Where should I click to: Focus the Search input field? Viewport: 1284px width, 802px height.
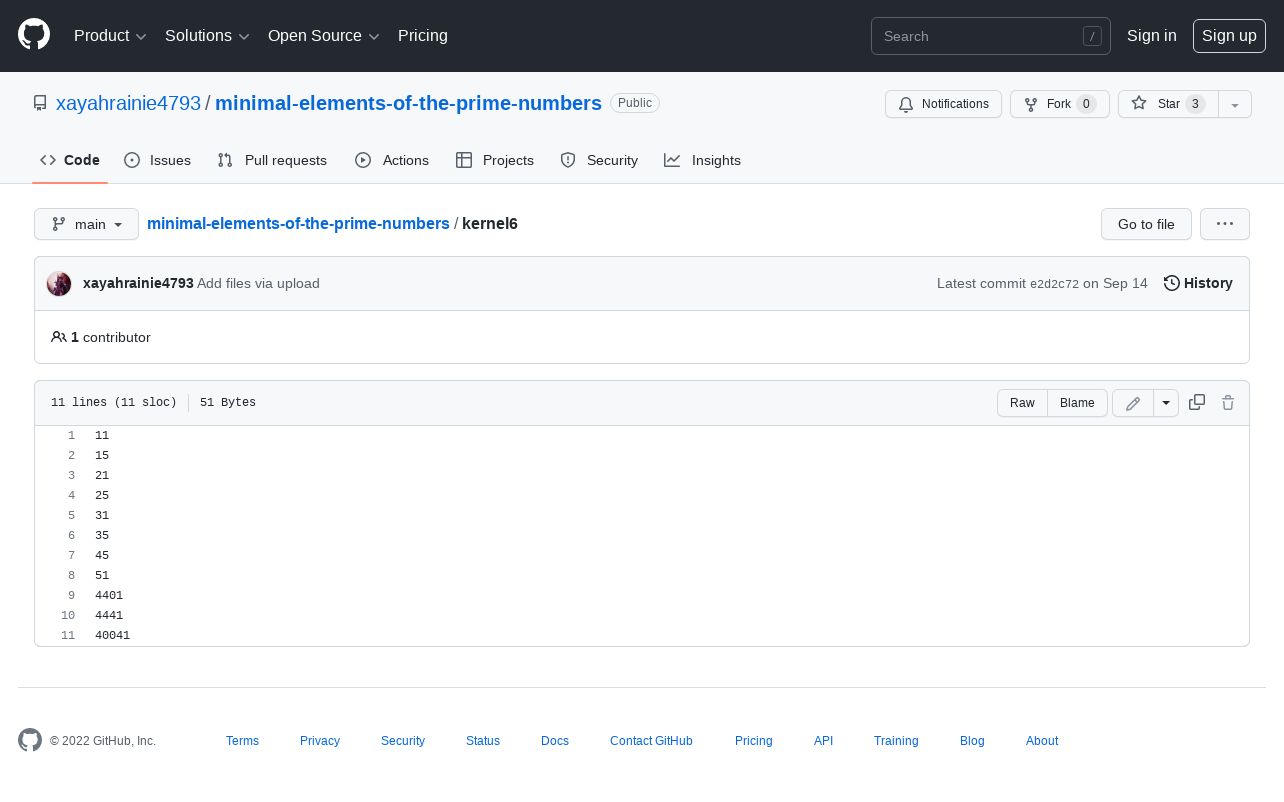(990, 36)
